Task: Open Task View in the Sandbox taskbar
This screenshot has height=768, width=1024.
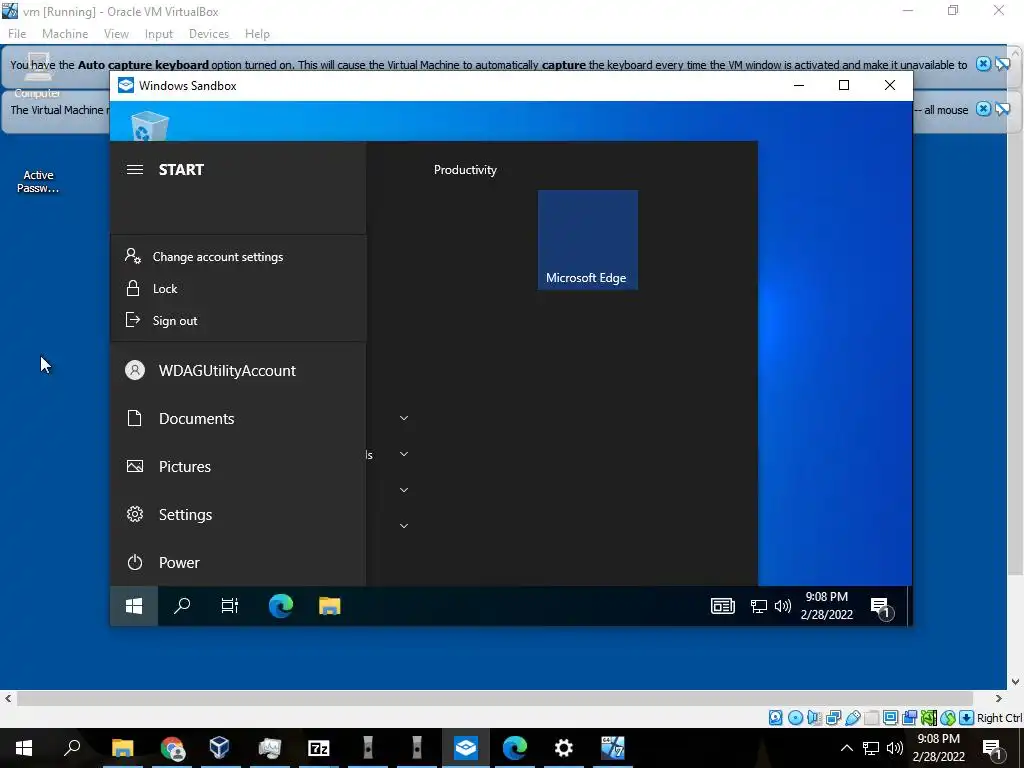Action: coord(230,607)
